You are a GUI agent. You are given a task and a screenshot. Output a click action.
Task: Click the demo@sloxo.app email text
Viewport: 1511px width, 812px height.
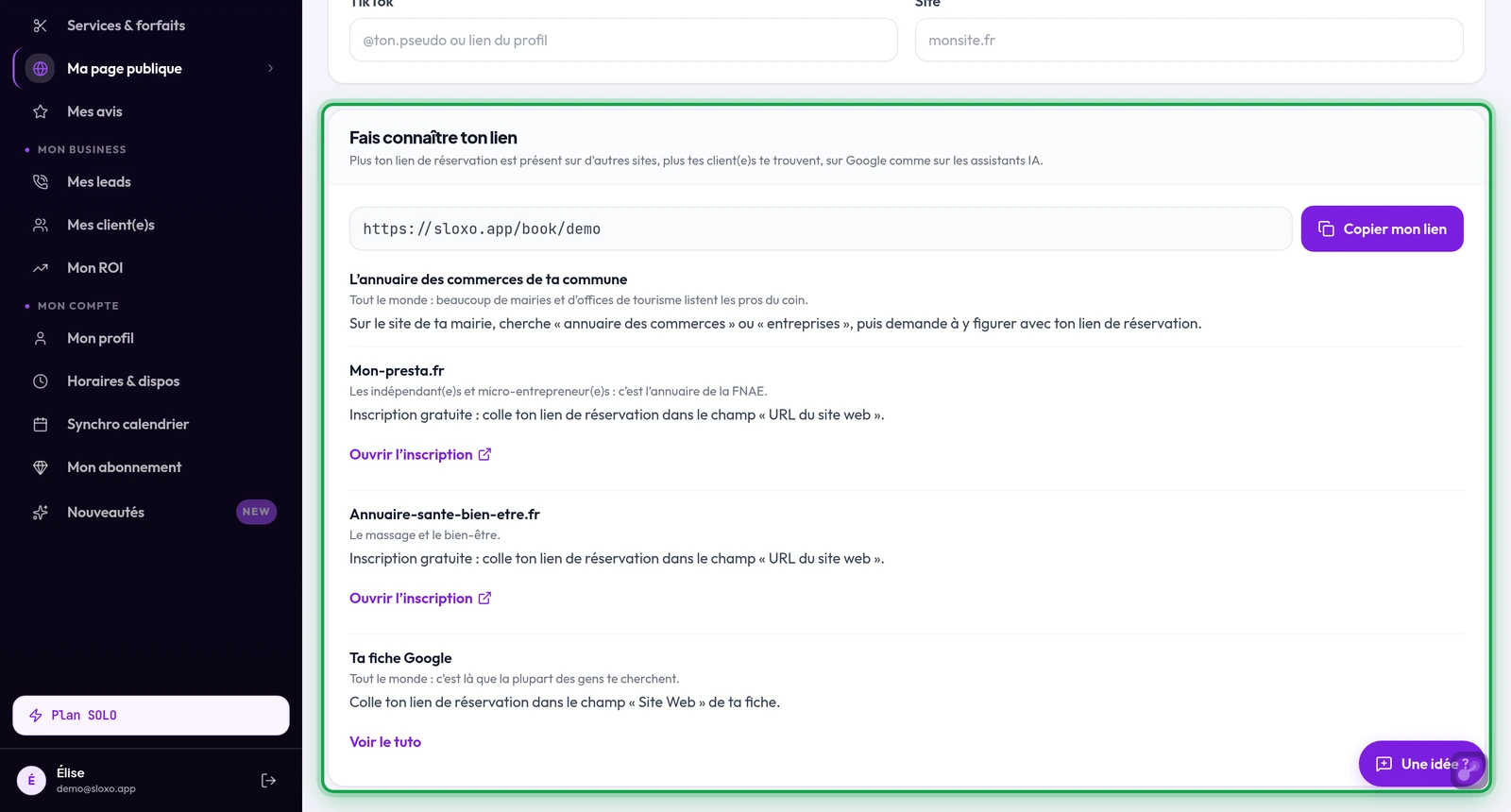pyautogui.click(x=96, y=788)
